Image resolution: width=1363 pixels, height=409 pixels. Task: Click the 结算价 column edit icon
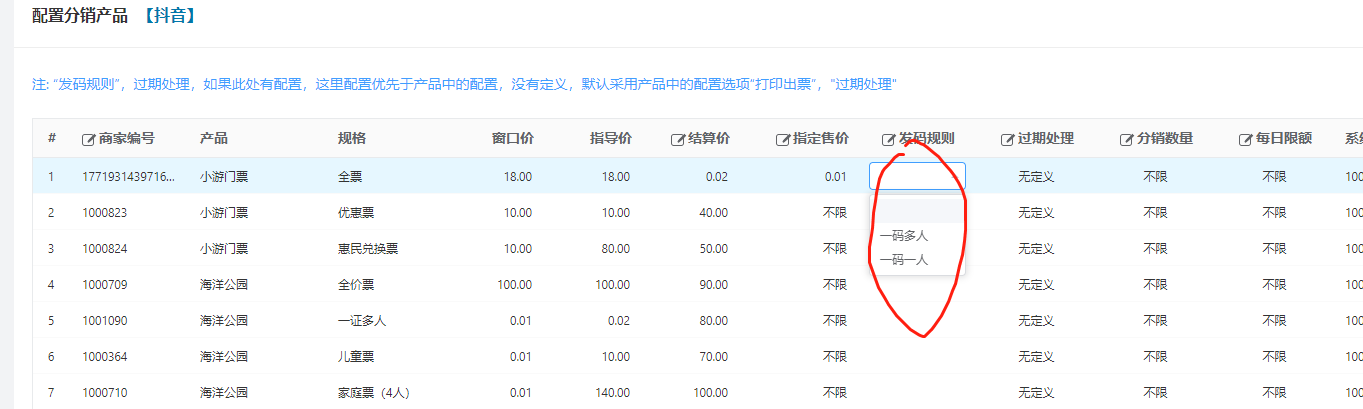[677, 139]
